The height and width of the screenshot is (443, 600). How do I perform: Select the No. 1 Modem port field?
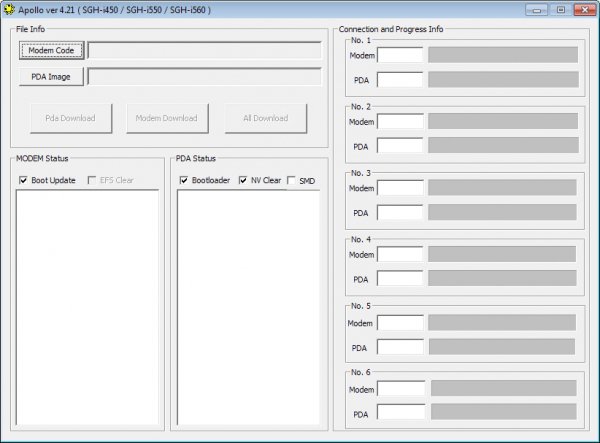[x=400, y=55]
